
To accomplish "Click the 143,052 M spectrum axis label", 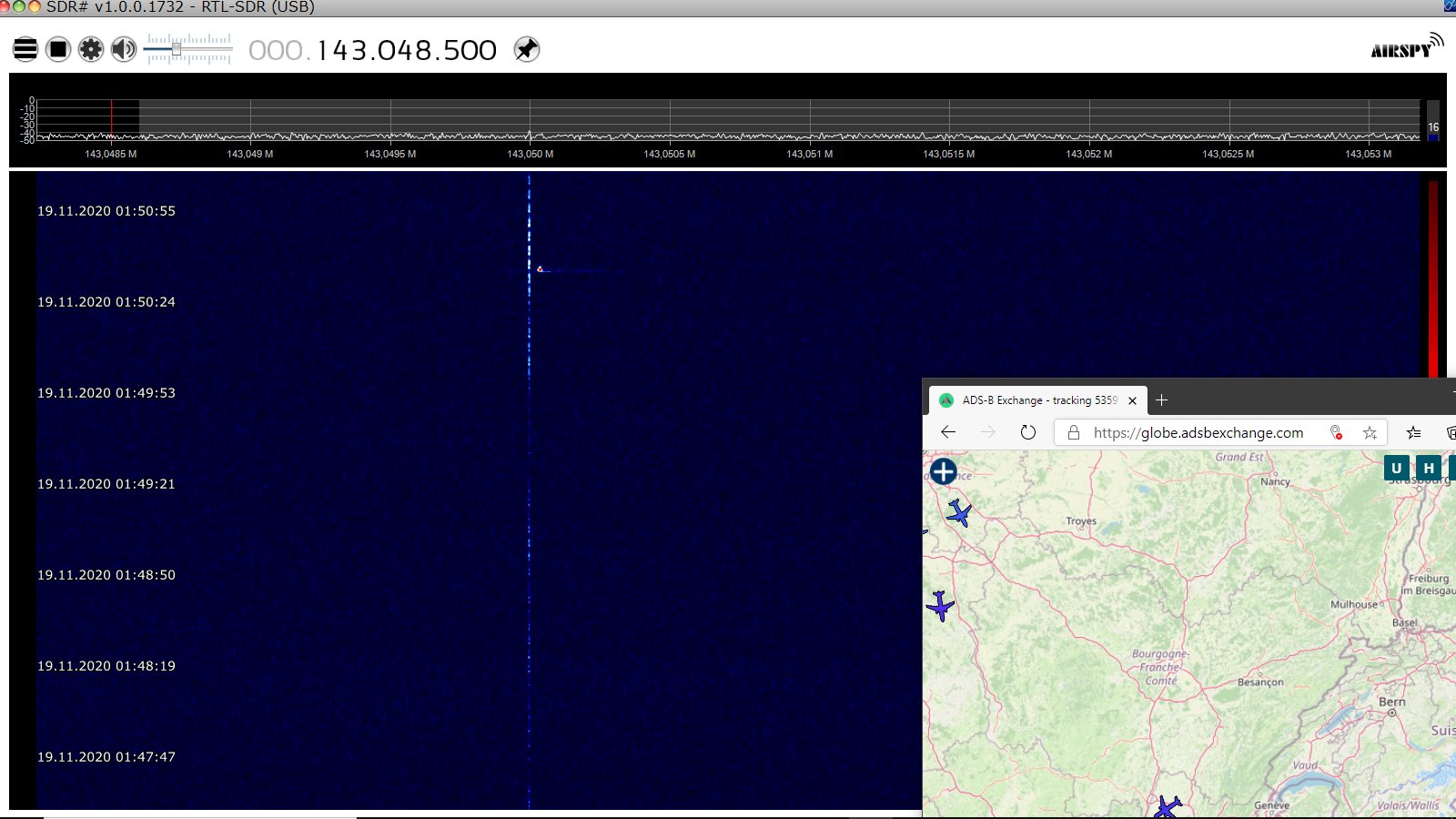I will (1089, 154).
